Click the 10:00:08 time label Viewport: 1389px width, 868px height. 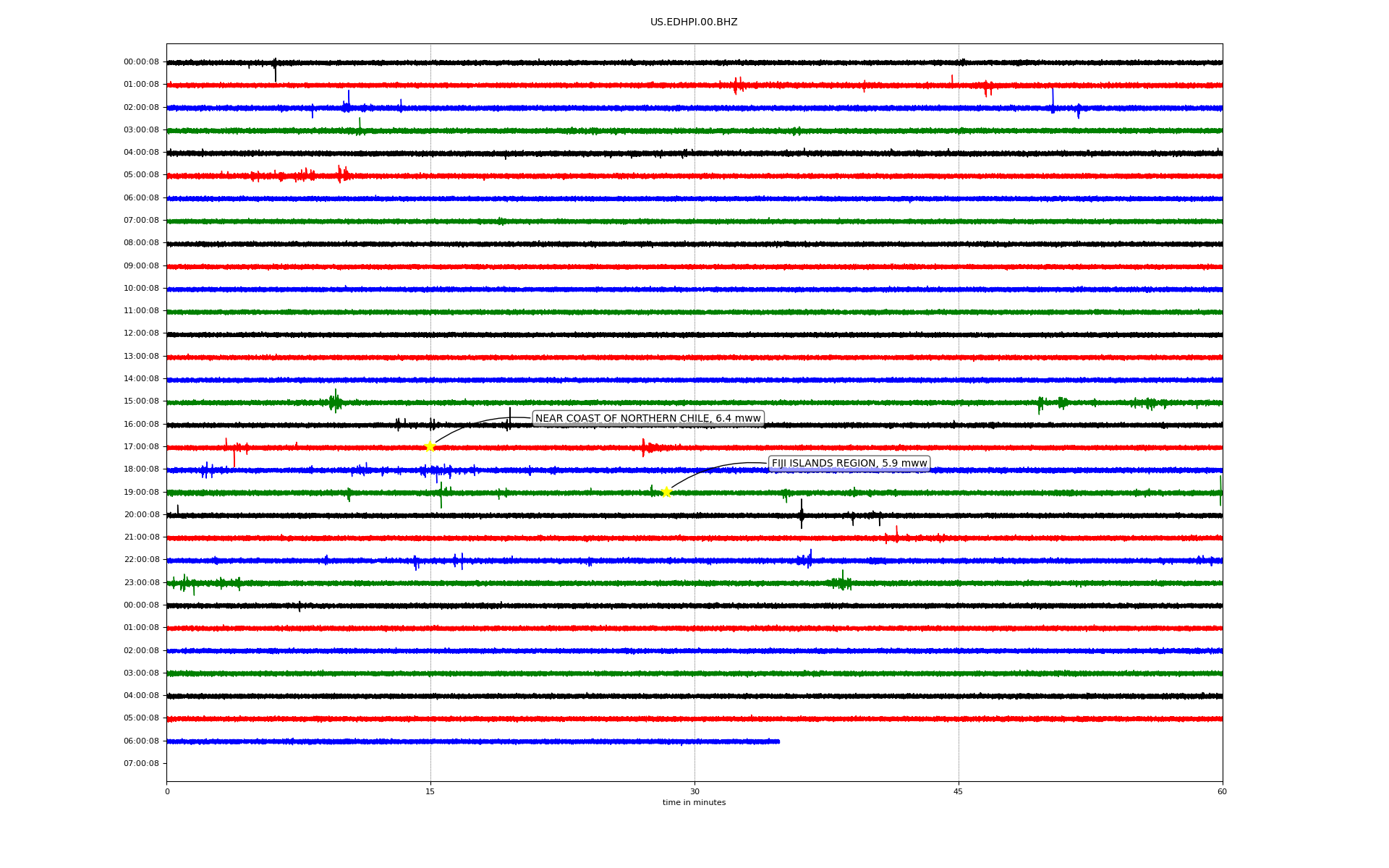(141, 288)
